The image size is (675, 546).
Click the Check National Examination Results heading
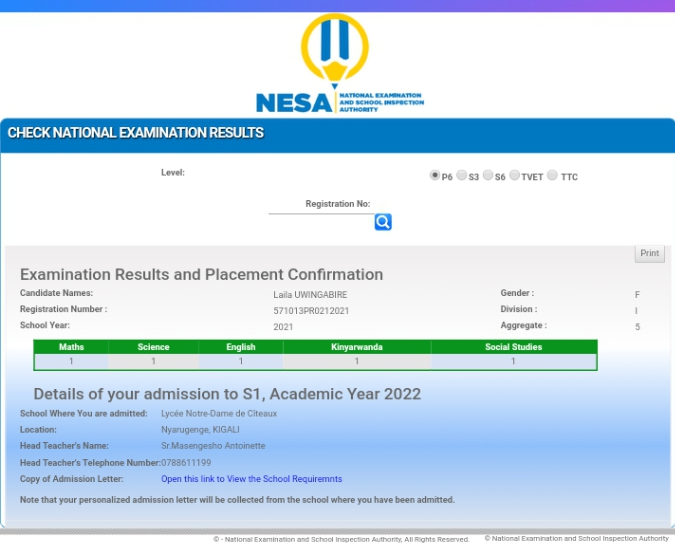[x=136, y=133]
